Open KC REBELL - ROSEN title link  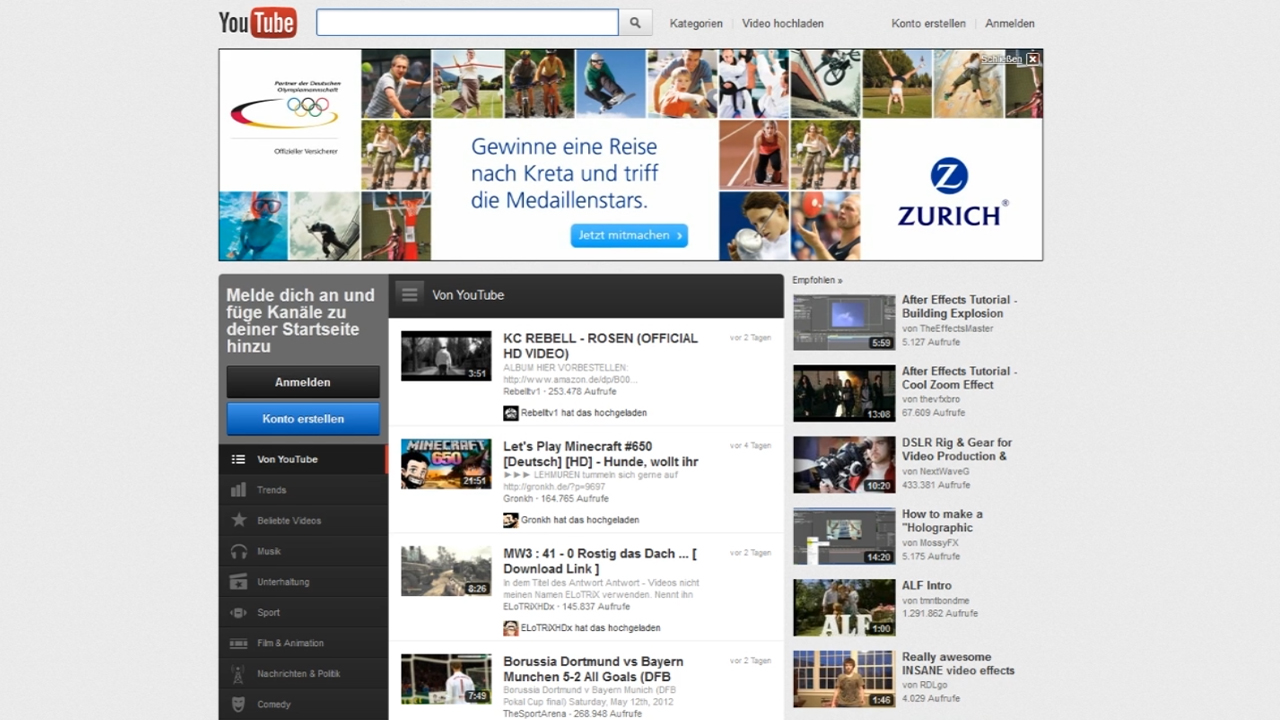[x=600, y=346]
